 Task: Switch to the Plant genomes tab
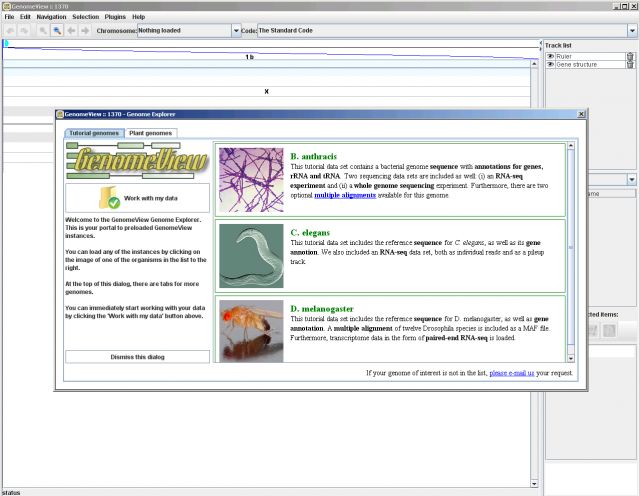click(x=151, y=133)
